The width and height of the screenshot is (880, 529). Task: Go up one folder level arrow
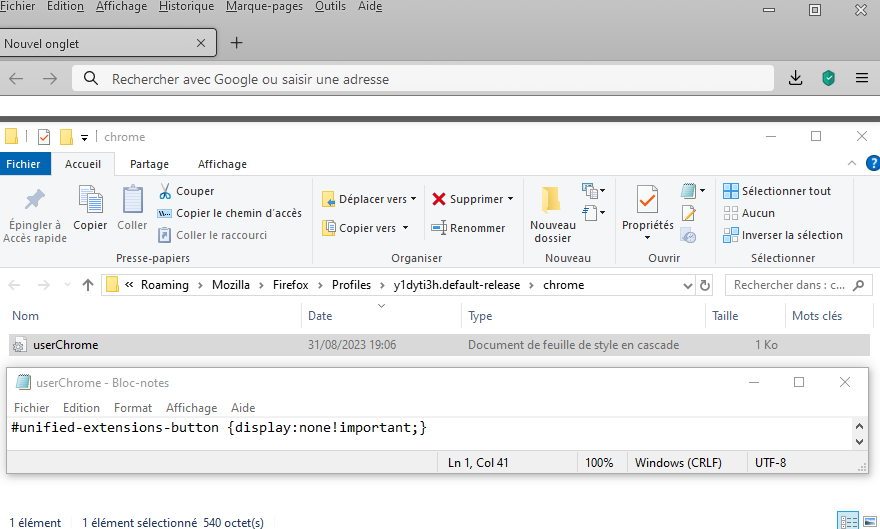88,285
